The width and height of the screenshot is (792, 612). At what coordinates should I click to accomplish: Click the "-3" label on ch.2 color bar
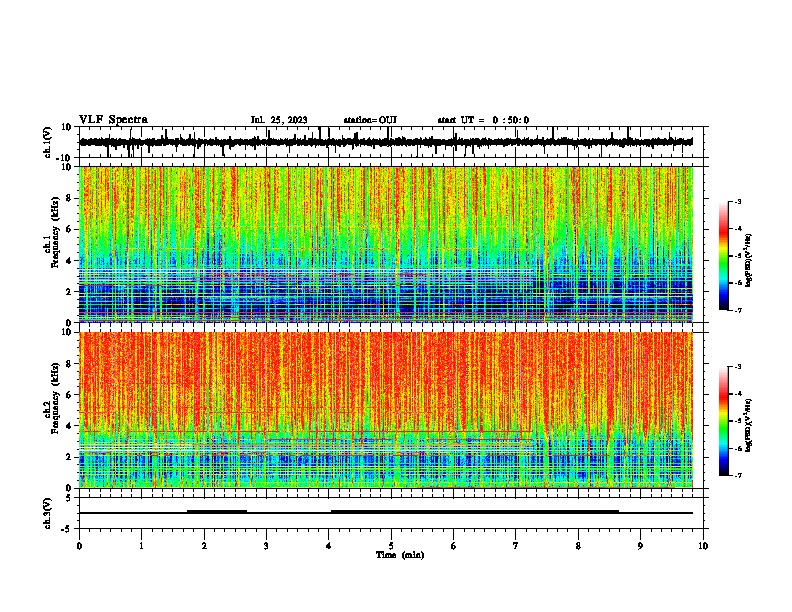pos(738,367)
